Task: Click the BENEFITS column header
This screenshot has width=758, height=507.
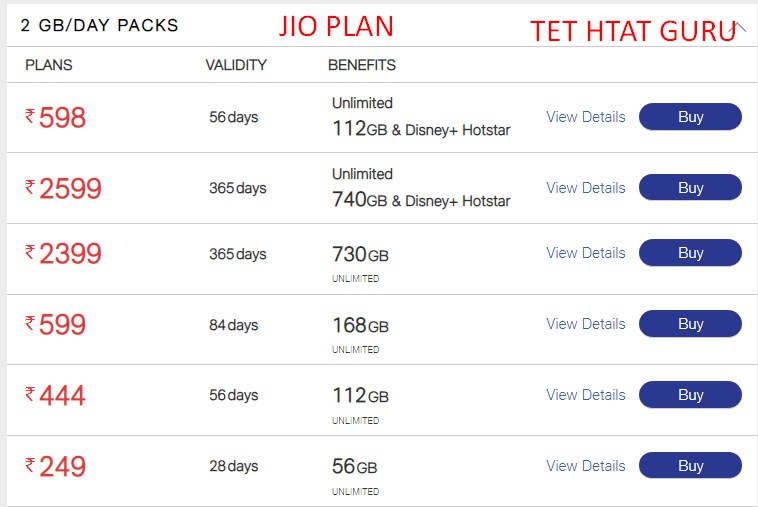Action: coord(362,65)
